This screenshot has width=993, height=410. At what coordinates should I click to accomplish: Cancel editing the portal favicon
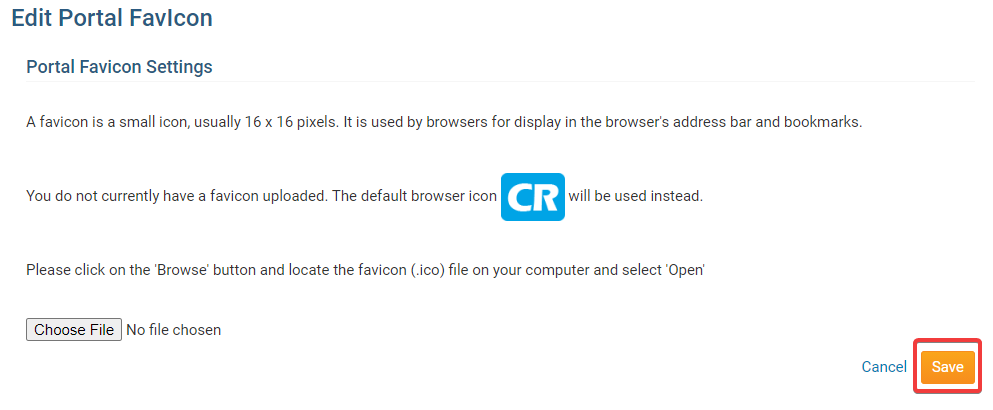pyautogui.click(x=884, y=367)
